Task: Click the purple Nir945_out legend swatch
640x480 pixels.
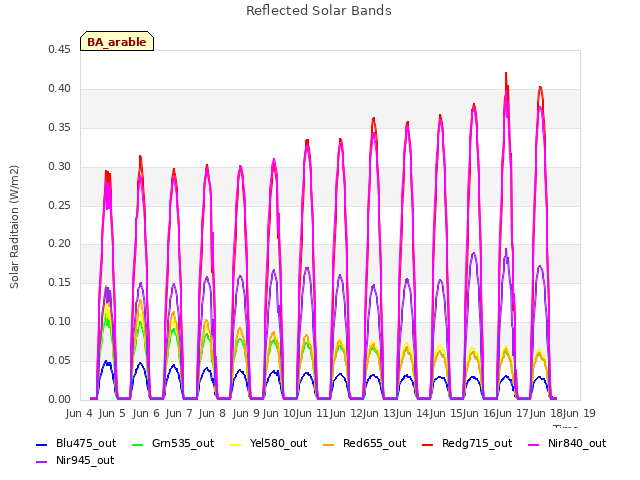Action: (42, 462)
